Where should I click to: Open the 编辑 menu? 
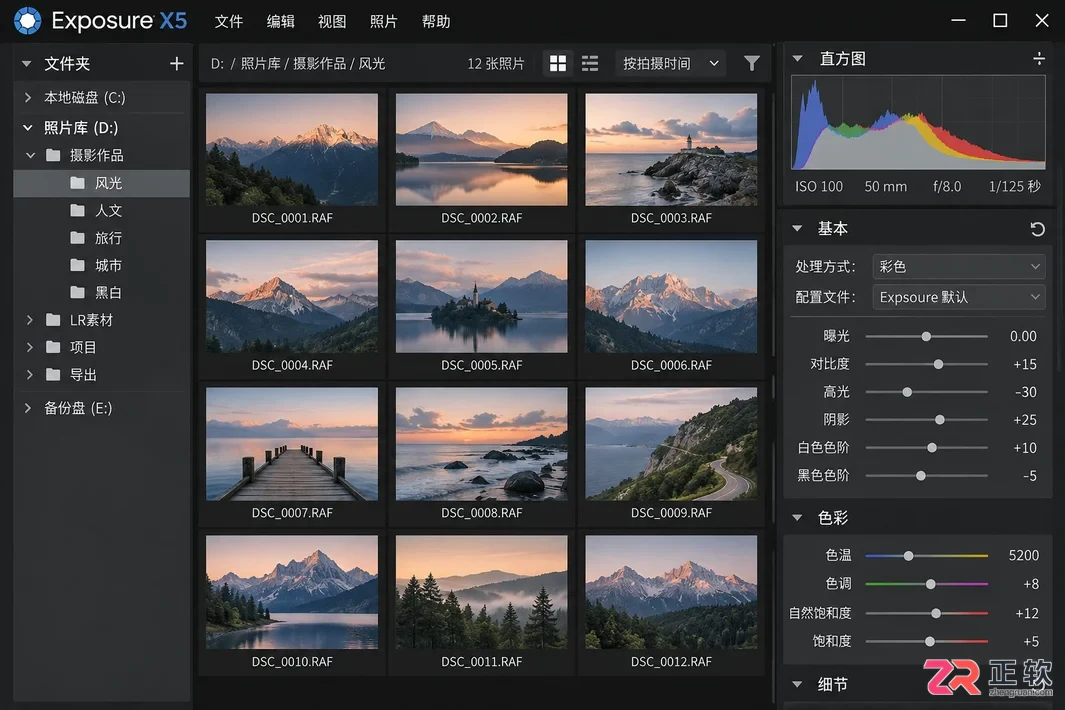pyautogui.click(x=281, y=21)
